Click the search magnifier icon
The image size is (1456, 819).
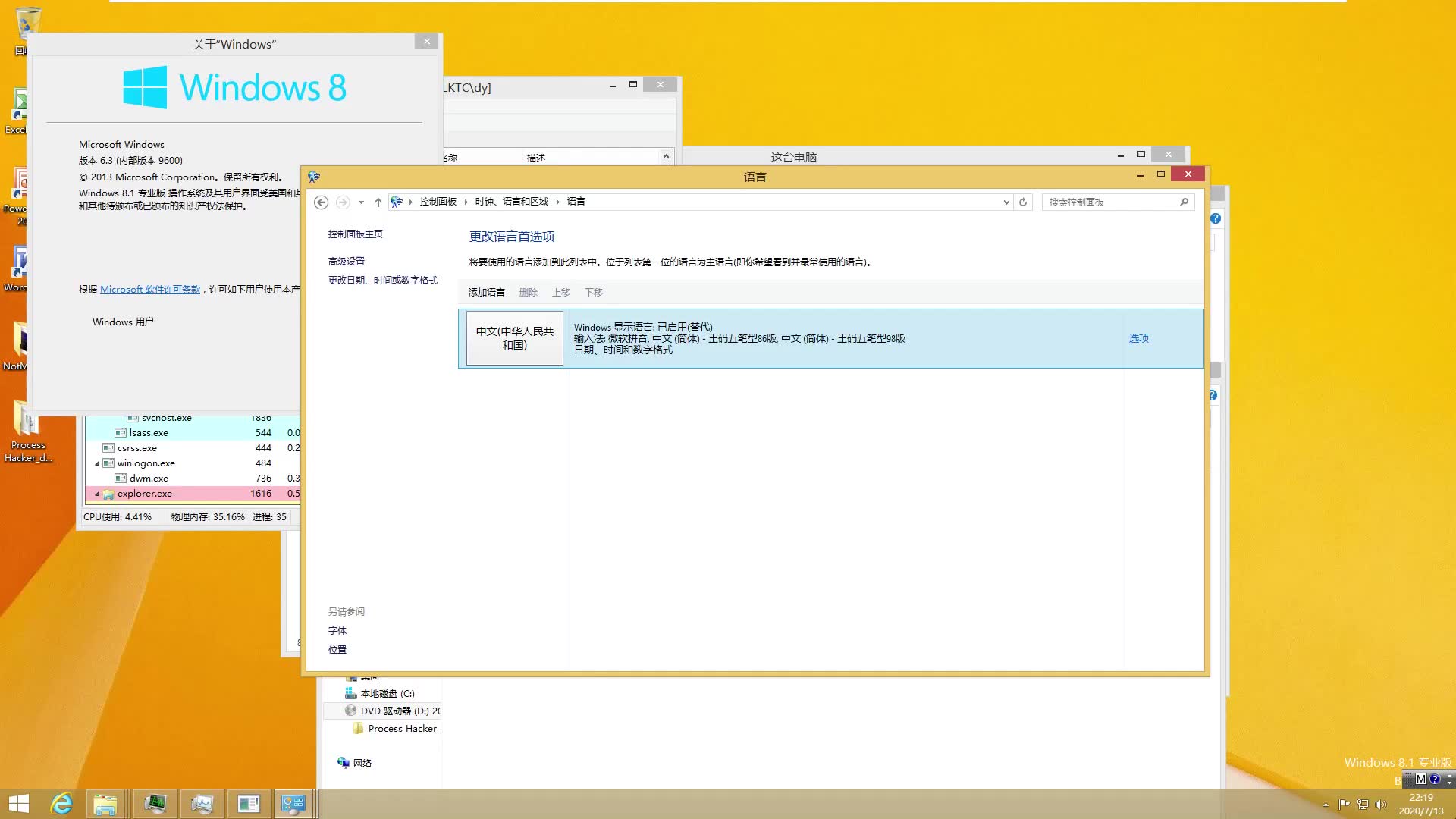(1184, 202)
